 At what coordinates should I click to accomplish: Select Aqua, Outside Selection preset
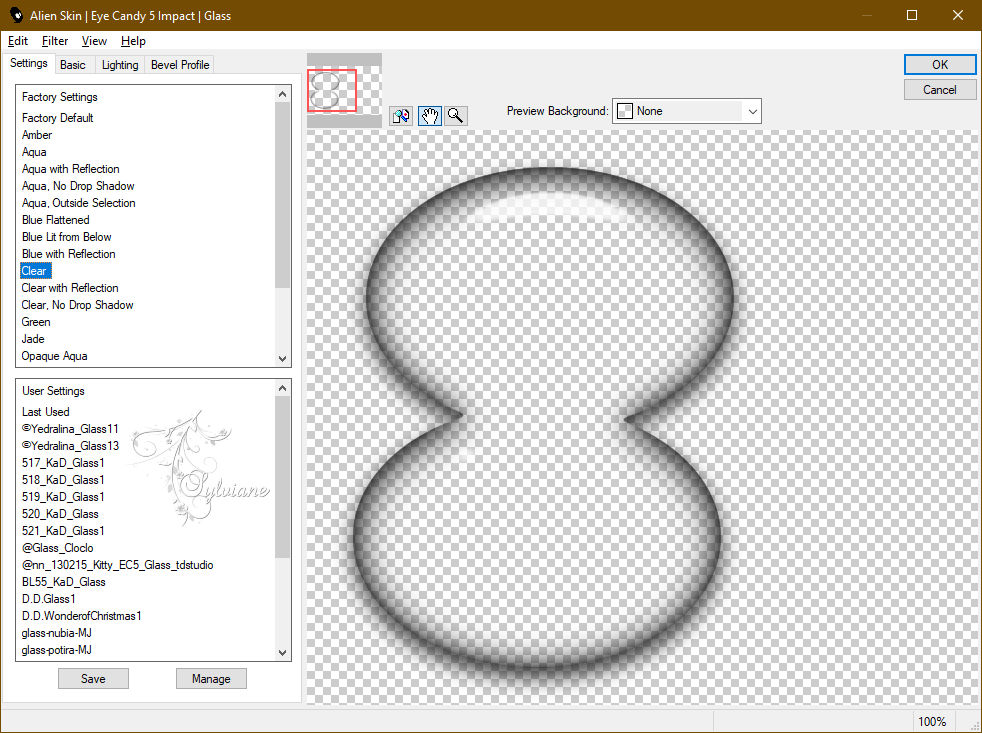tap(78, 202)
